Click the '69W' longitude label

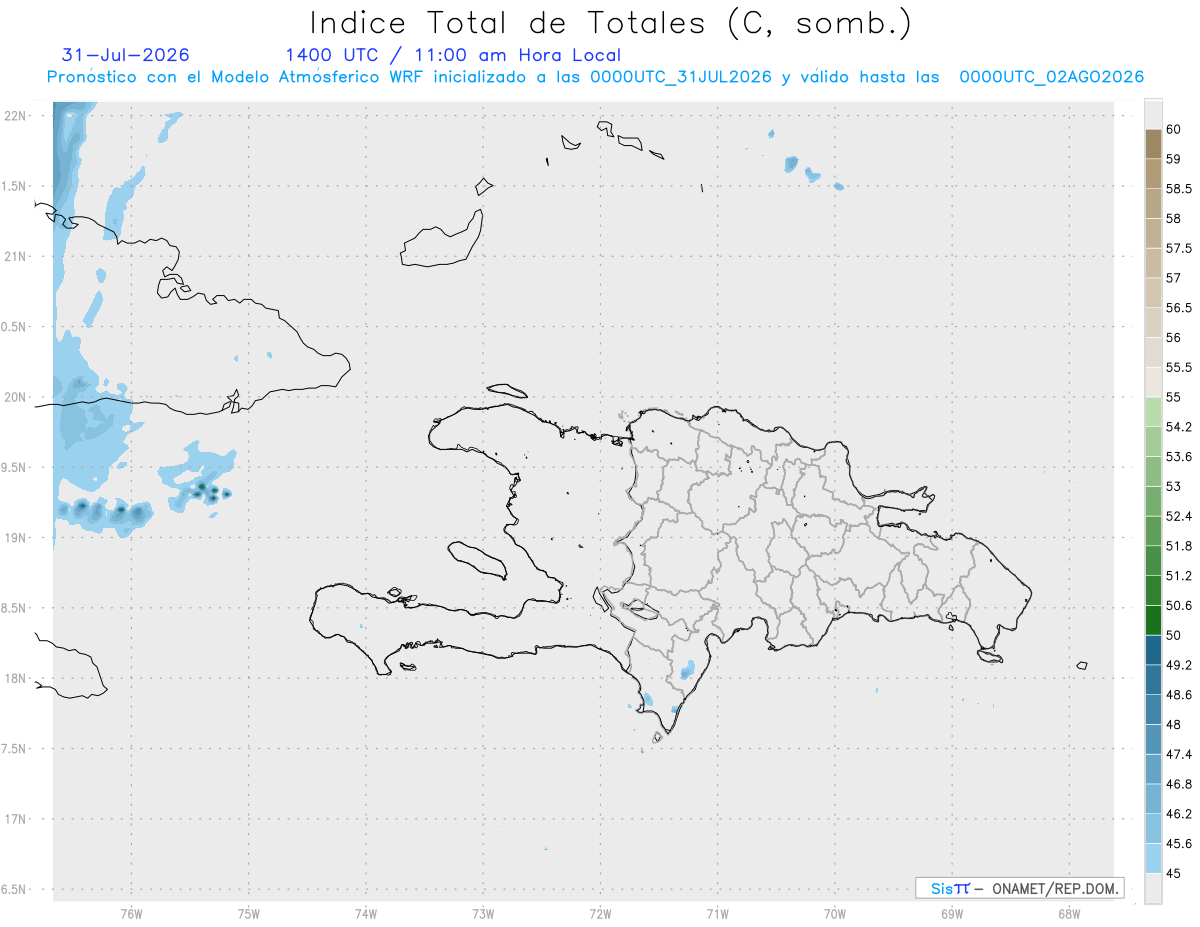click(952, 913)
